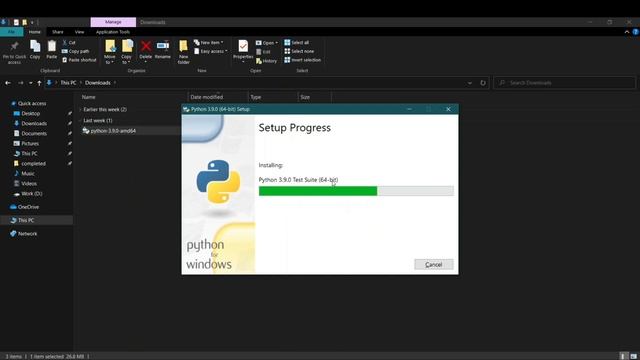
Task: Switch to large icons view in status bar
Action: coord(633,356)
